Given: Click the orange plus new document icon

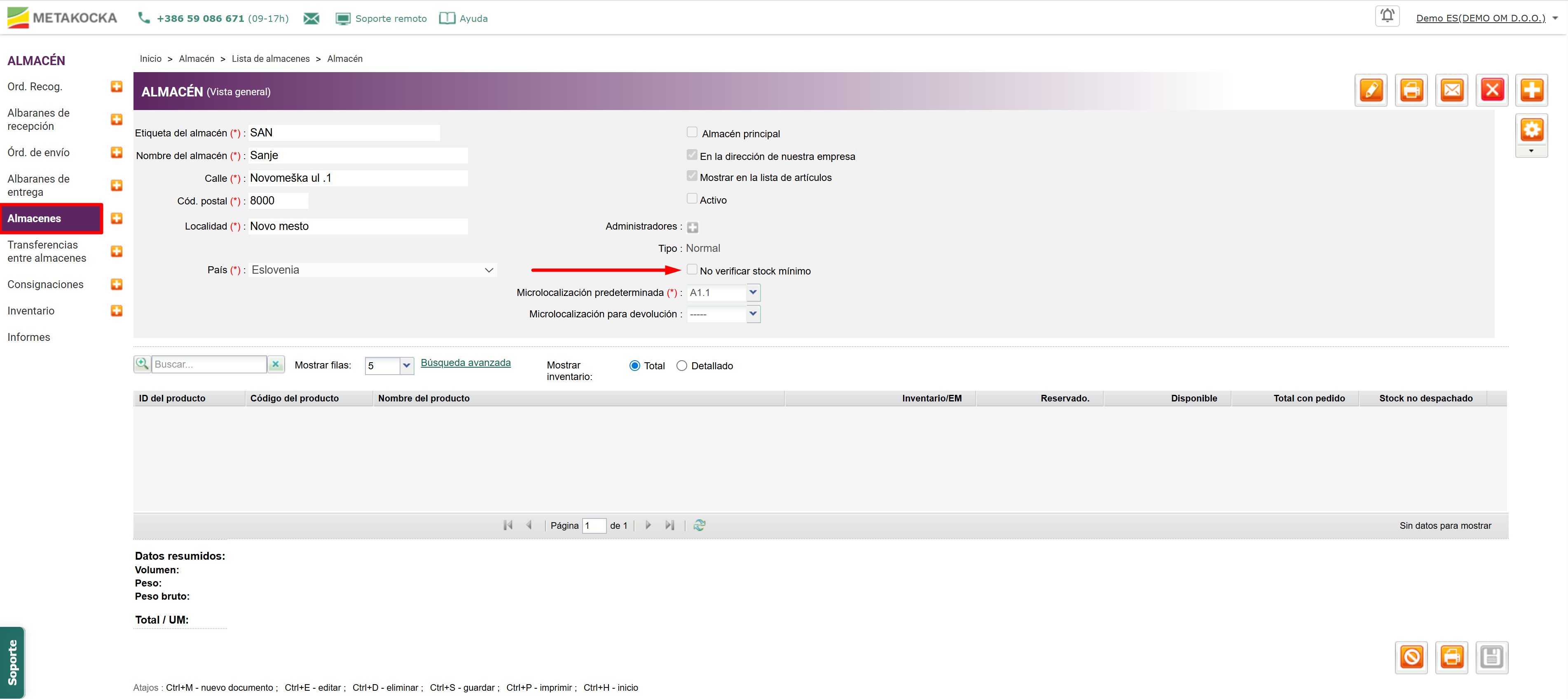Looking at the screenshot, I should pos(1531,91).
